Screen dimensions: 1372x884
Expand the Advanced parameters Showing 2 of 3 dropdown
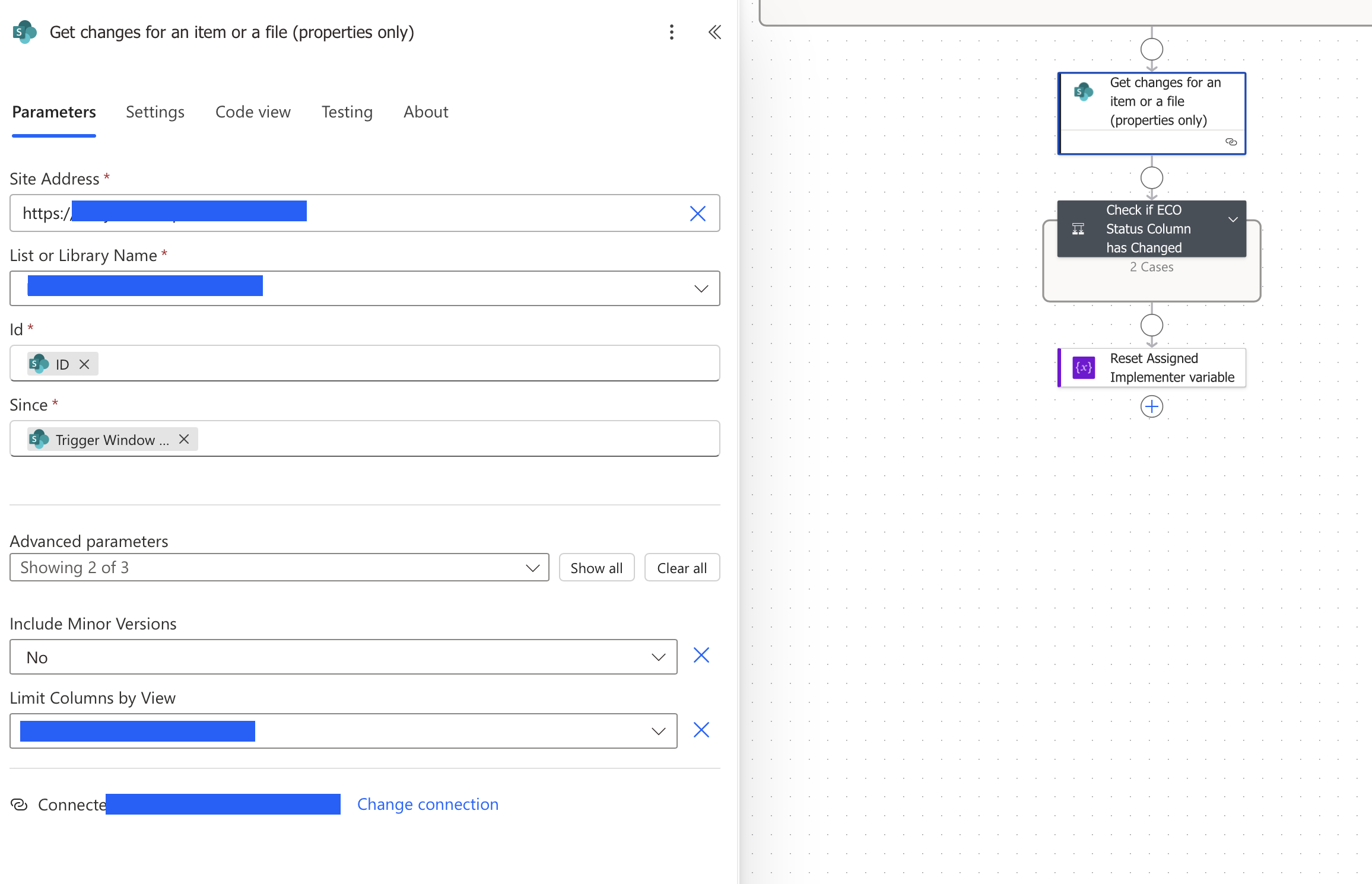click(532, 568)
